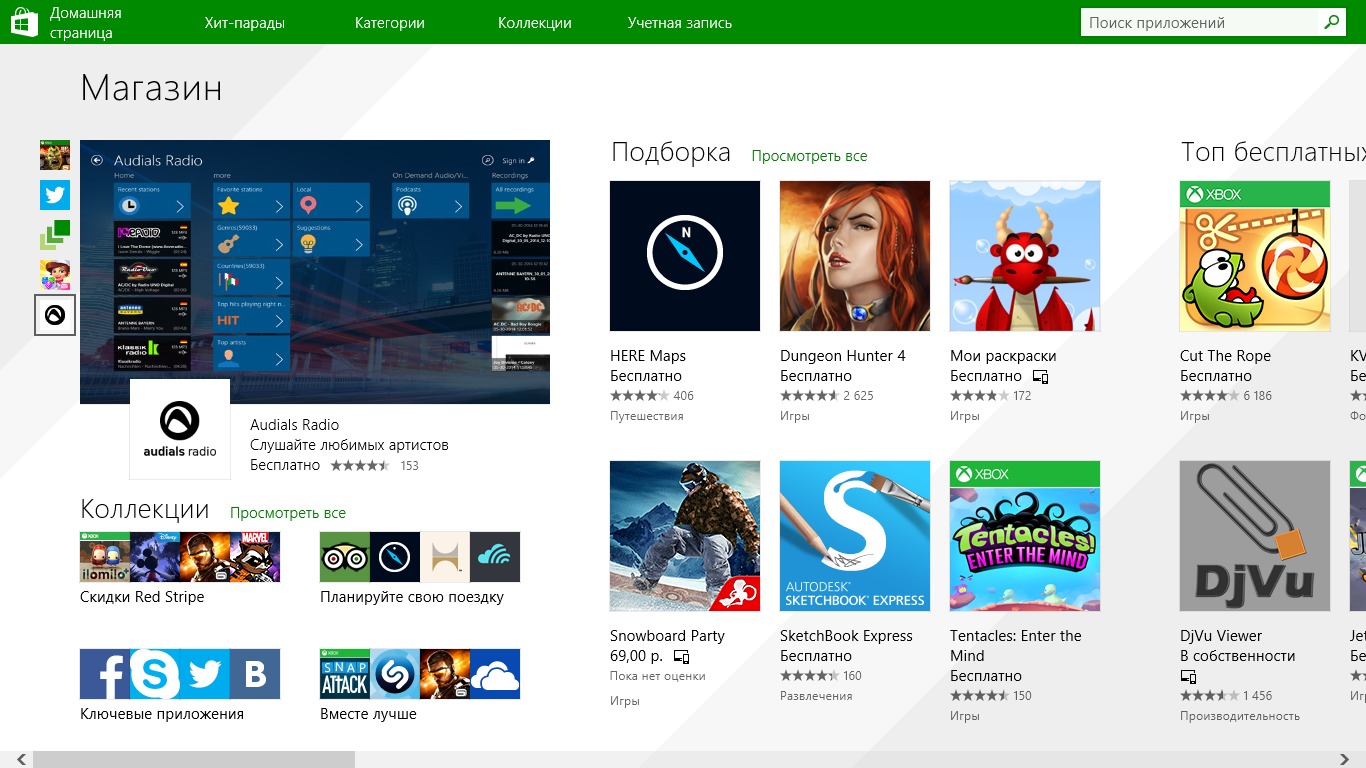The image size is (1366, 768).
Task: Click the horizontal scrollbar thumb
Action: pyautogui.click(x=194, y=760)
